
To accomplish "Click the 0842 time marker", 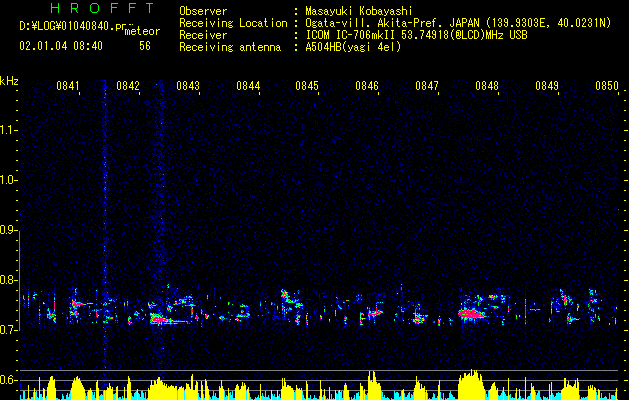I will tap(128, 86).
